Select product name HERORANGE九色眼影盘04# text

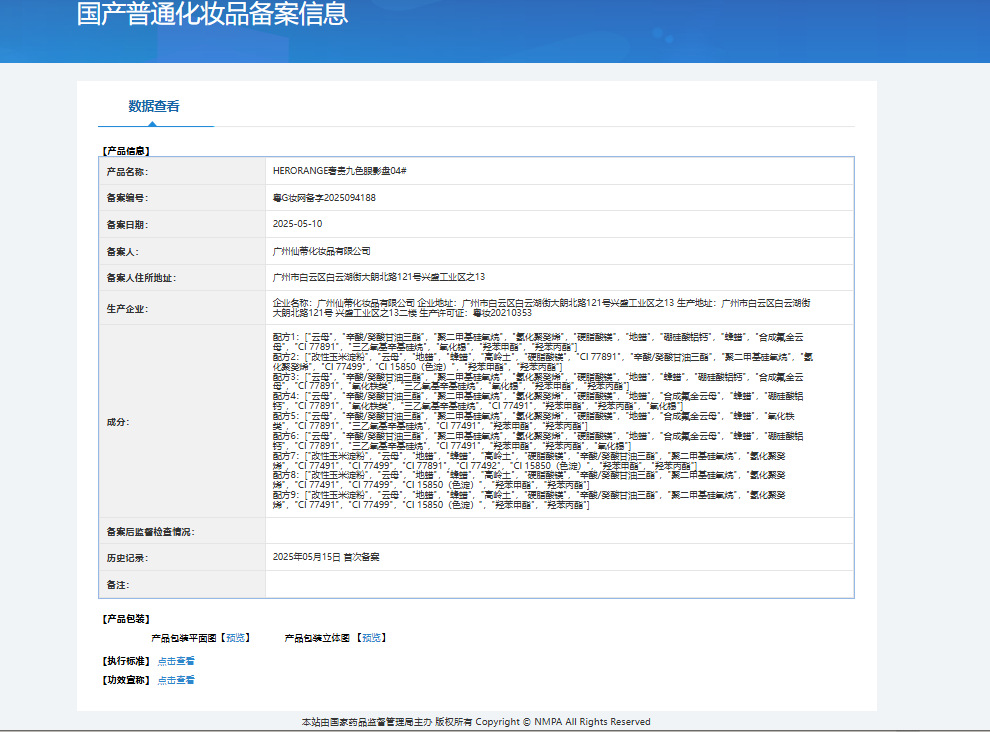pos(340,171)
